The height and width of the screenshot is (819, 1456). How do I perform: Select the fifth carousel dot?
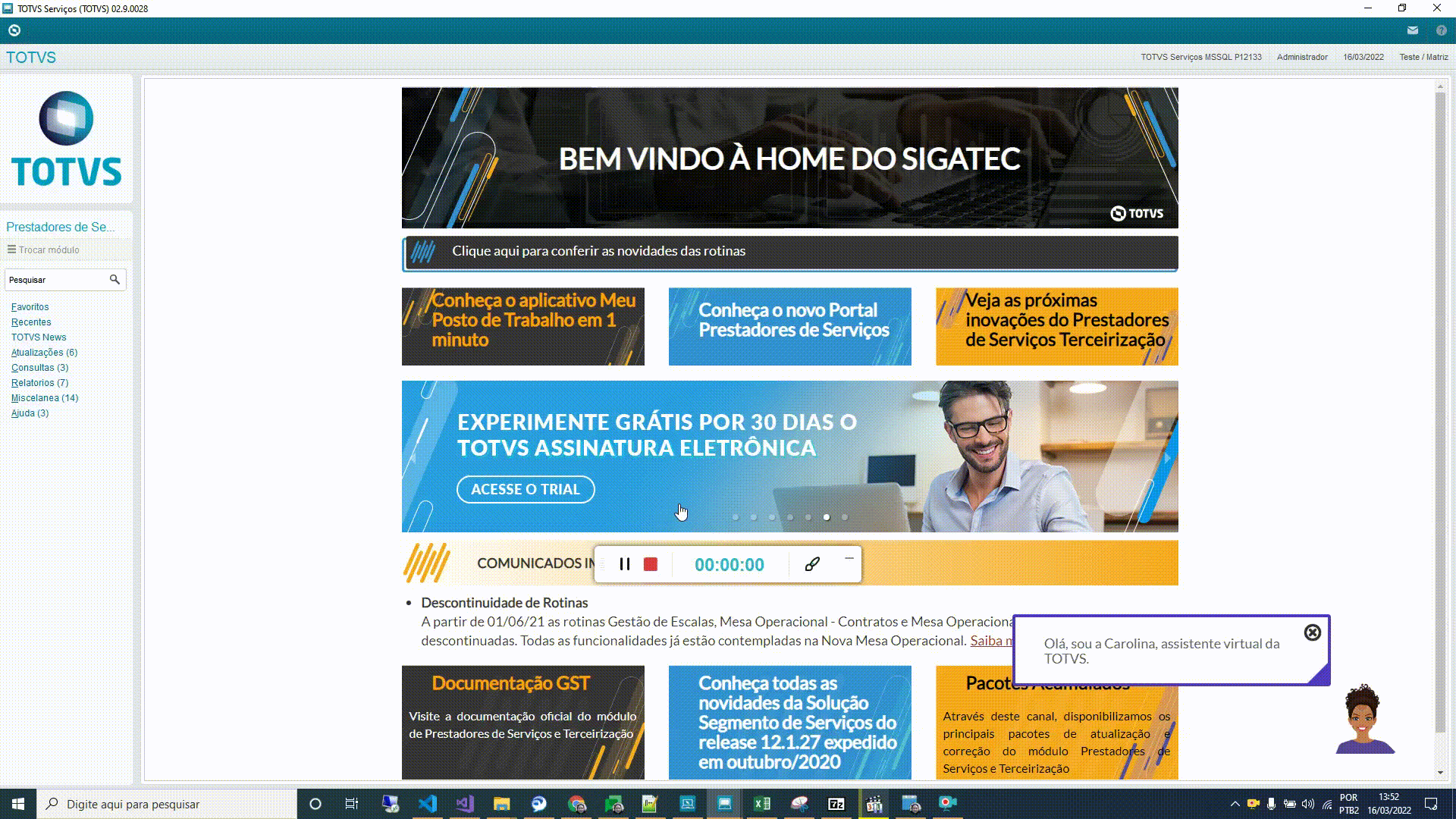(808, 517)
